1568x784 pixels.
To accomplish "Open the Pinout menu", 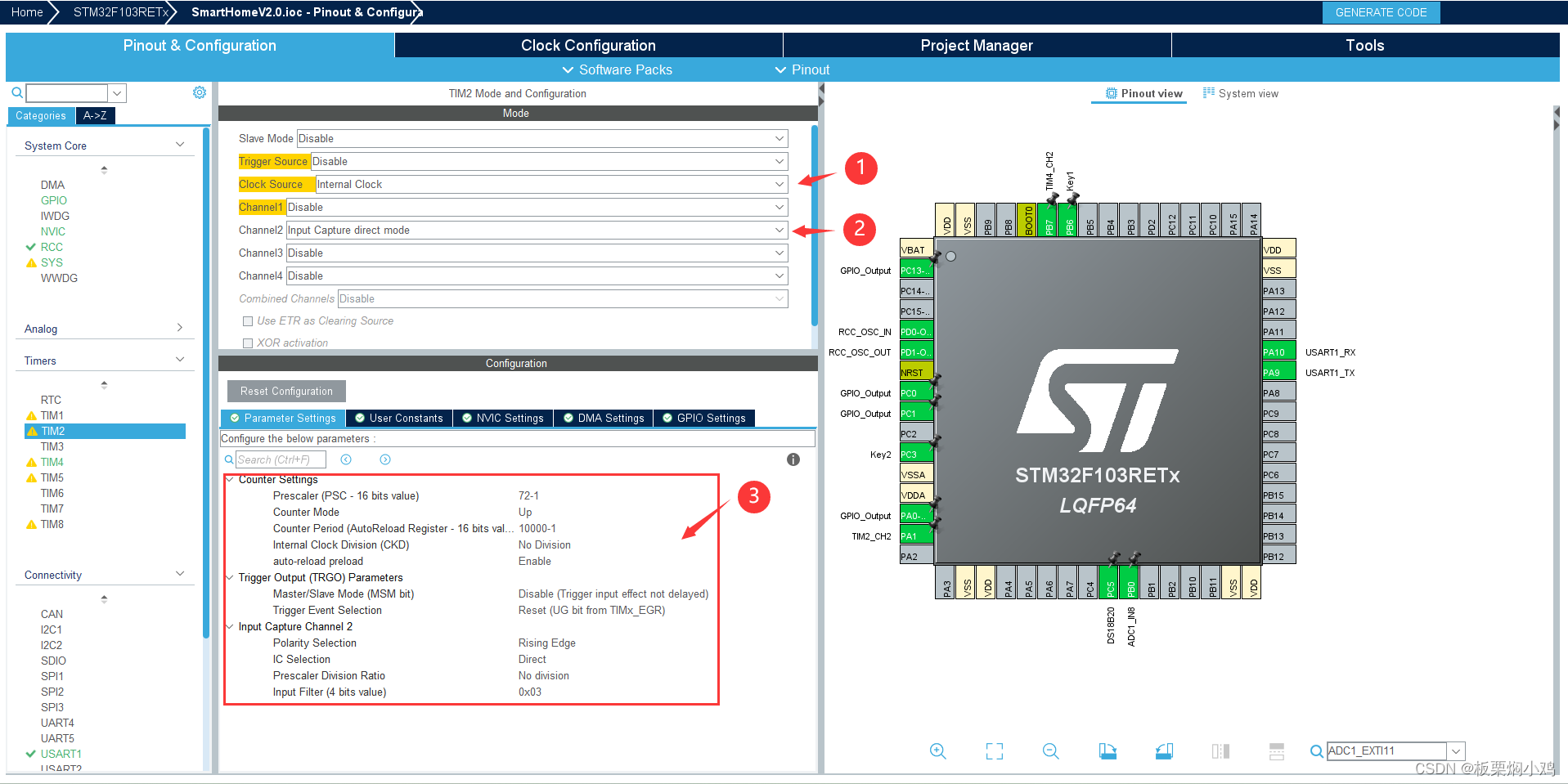I will point(802,69).
